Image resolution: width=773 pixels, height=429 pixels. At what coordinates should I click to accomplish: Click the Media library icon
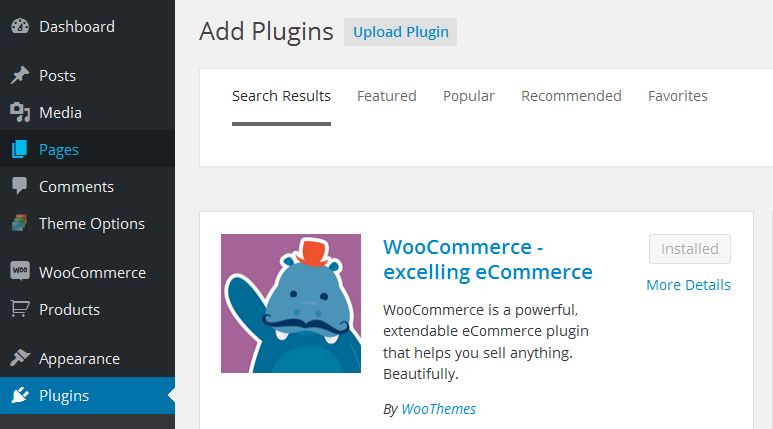[x=19, y=113]
